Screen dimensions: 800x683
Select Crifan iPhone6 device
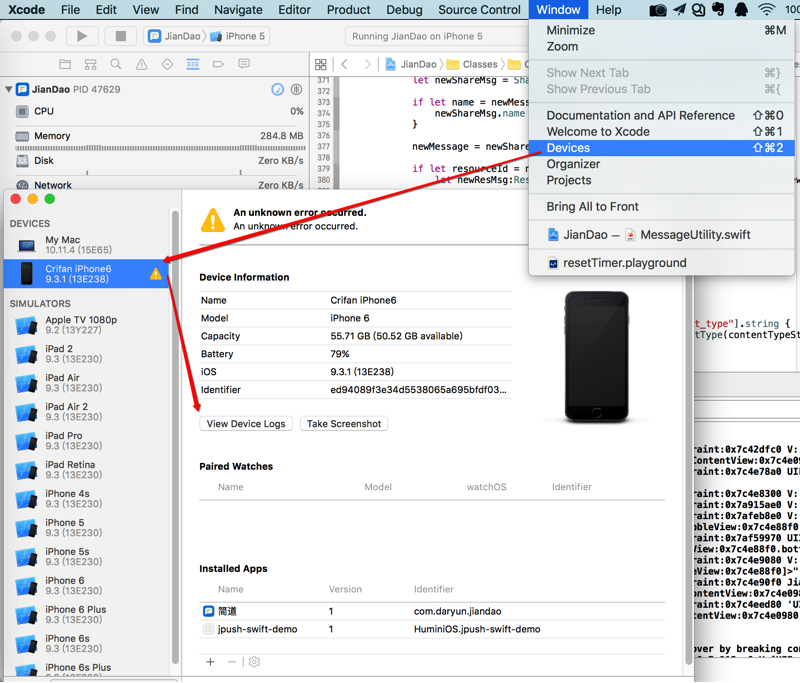click(x=87, y=274)
